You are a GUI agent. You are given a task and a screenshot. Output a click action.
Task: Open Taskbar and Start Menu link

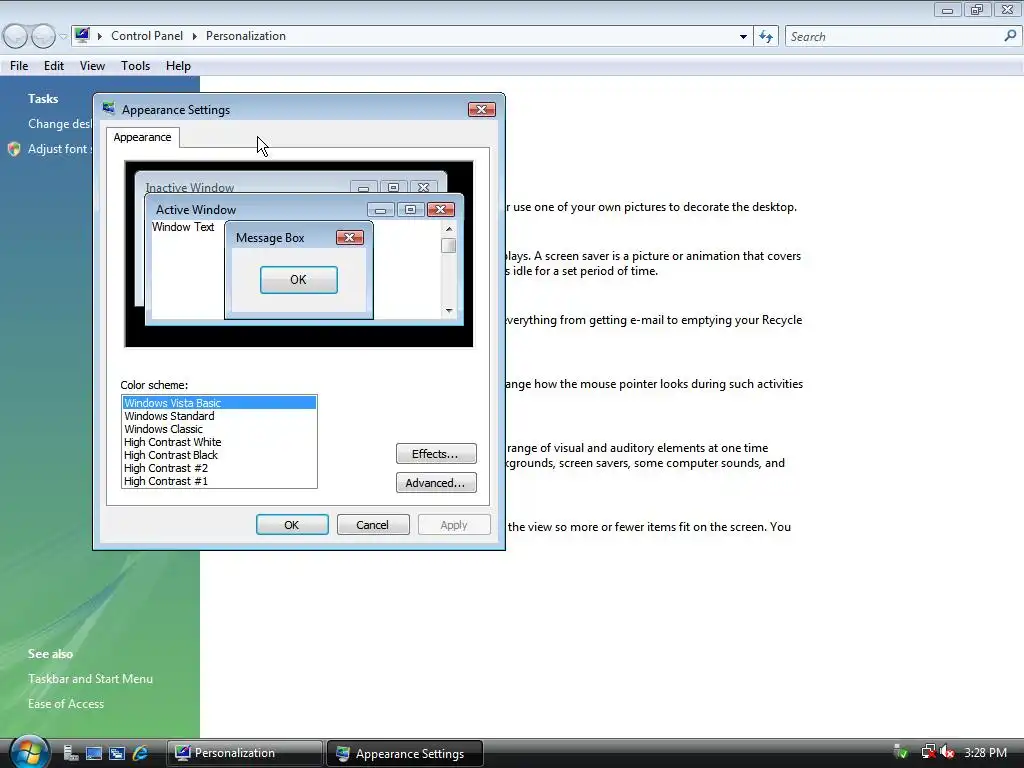[x=90, y=679]
